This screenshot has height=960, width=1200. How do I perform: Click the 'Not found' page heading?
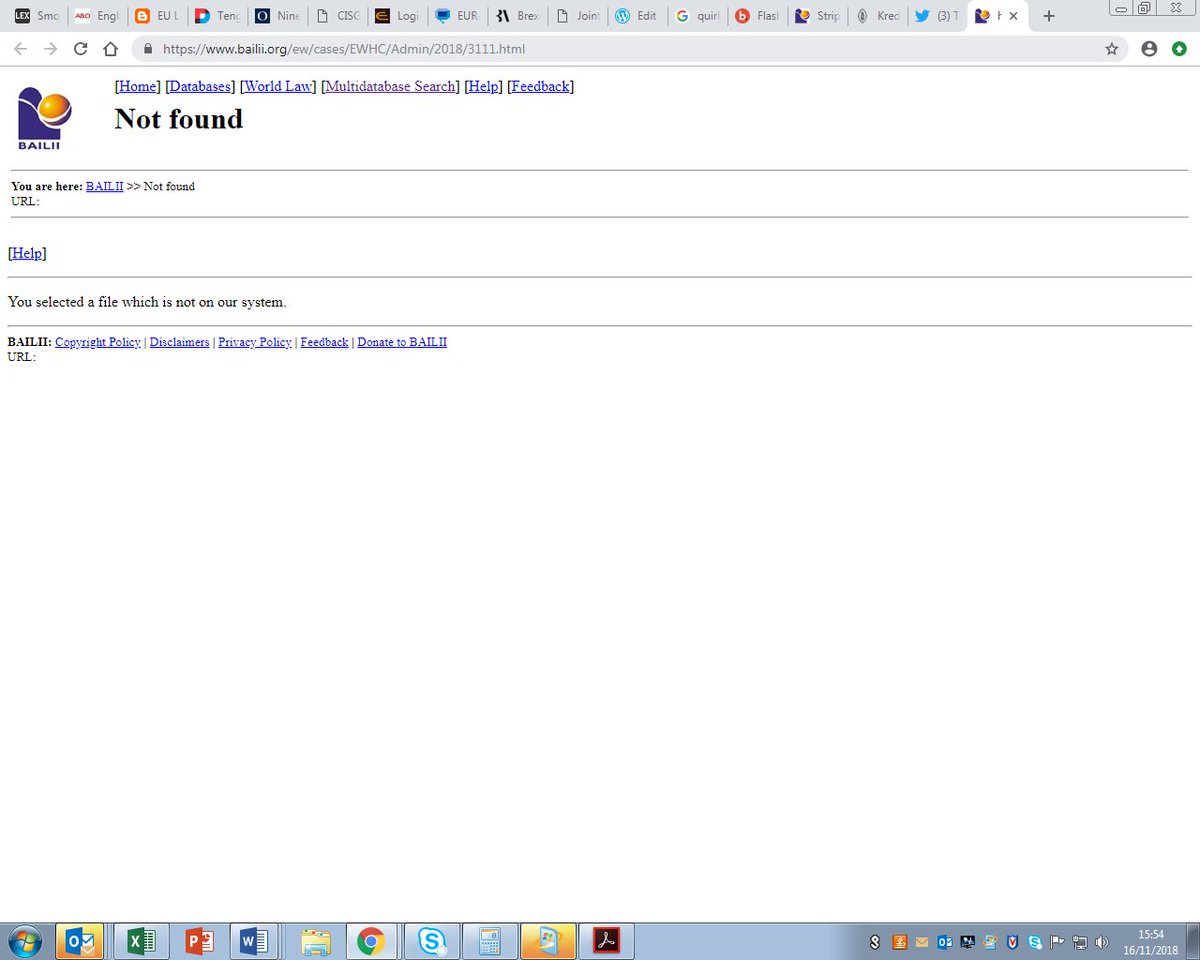[x=179, y=118]
